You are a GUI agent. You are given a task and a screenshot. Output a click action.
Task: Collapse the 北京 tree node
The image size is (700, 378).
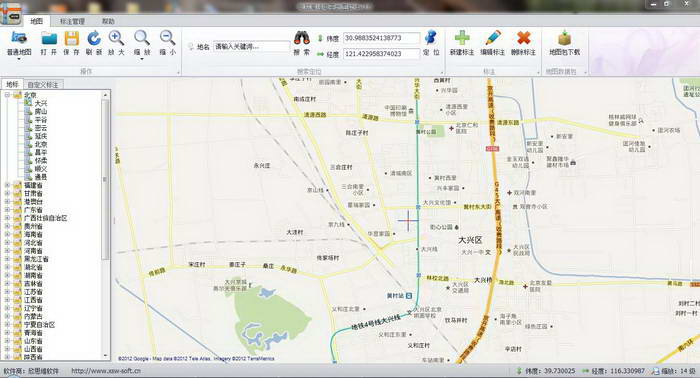point(7,95)
